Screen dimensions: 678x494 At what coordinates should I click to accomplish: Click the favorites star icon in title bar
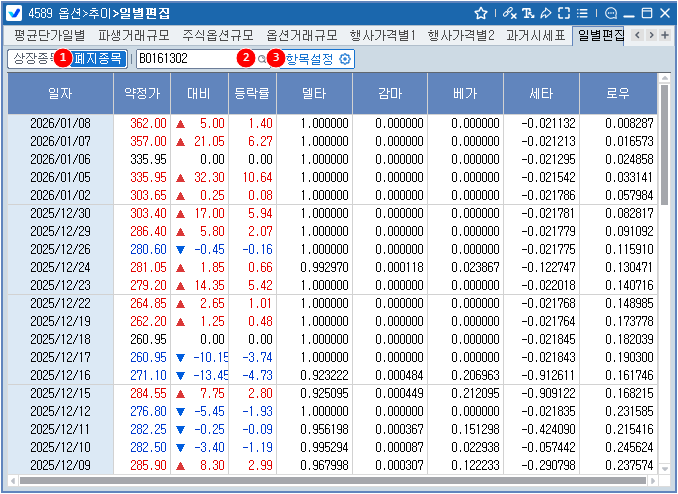coord(481,13)
